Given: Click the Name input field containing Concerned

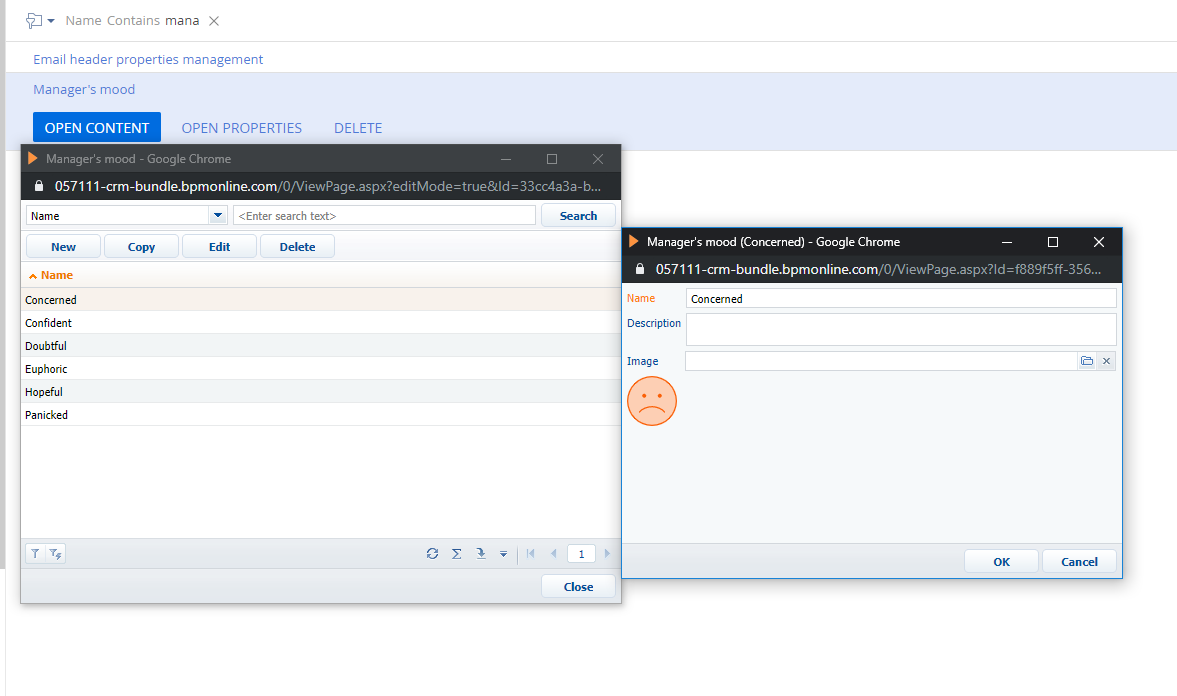Looking at the screenshot, I should (901, 299).
